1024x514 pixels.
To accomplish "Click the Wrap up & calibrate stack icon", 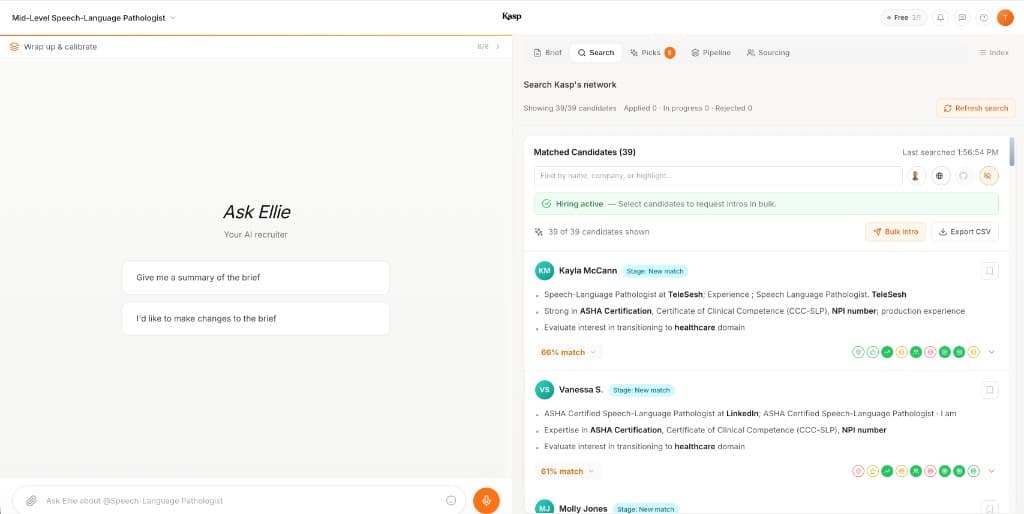I will [14, 47].
